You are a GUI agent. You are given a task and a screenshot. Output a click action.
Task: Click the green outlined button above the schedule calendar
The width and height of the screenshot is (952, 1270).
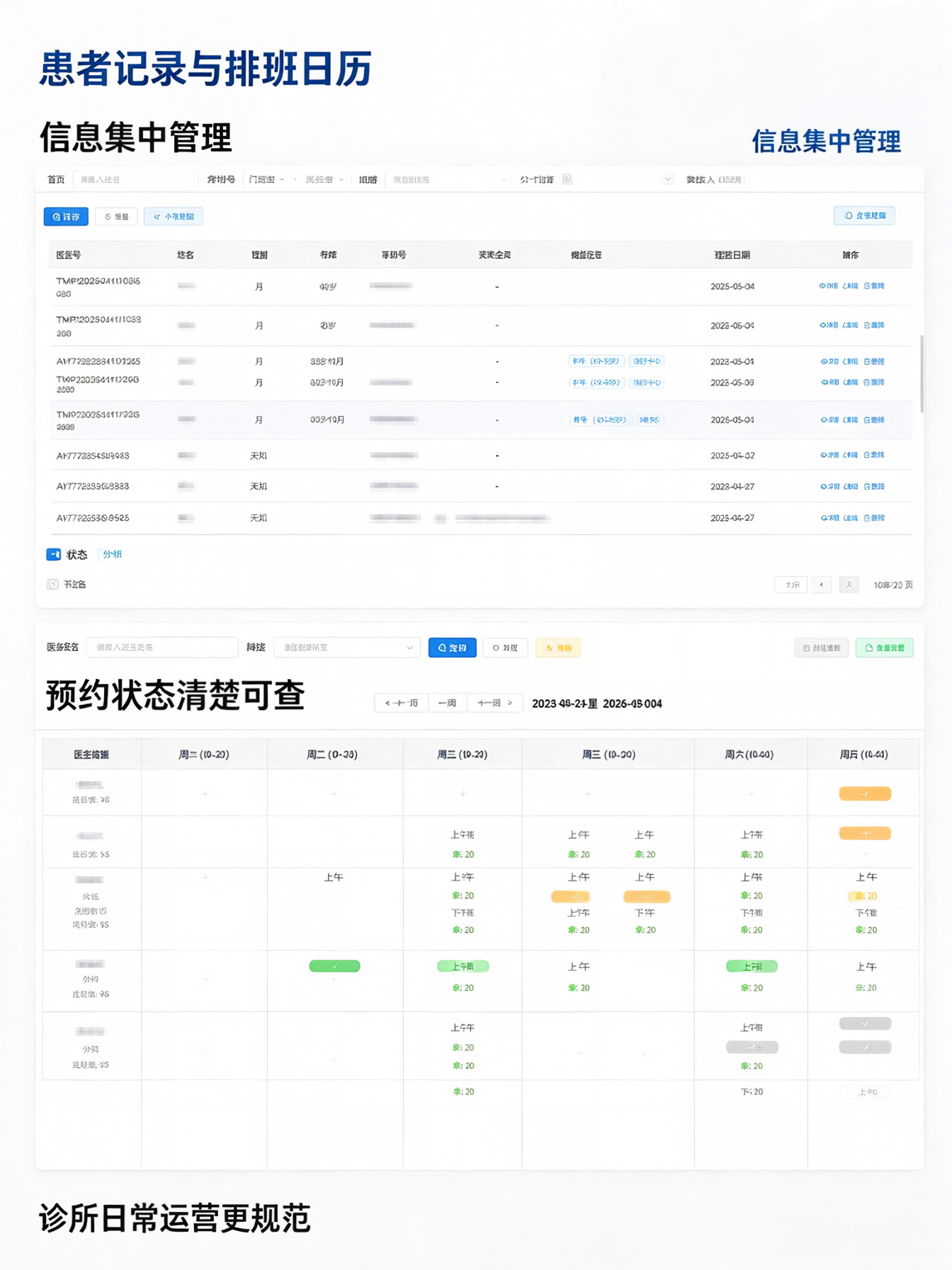[884, 647]
